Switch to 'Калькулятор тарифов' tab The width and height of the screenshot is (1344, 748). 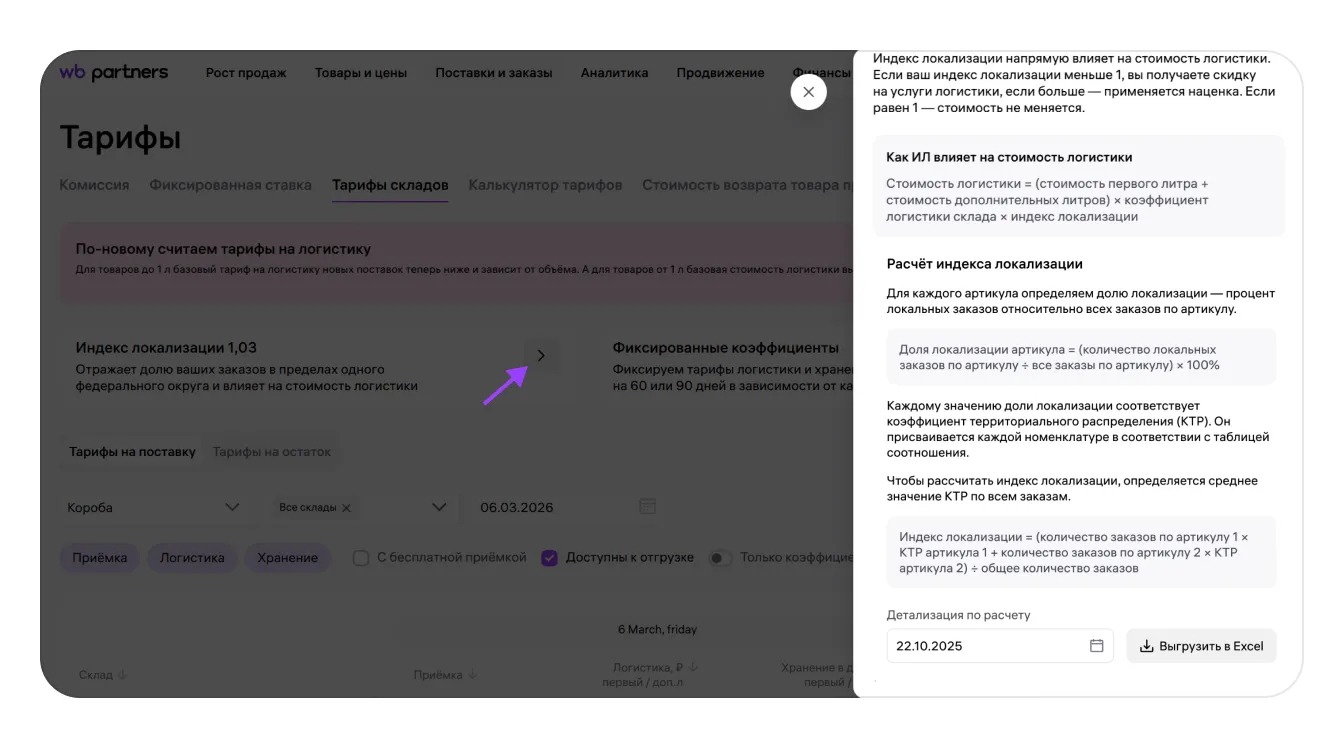[x=545, y=185]
